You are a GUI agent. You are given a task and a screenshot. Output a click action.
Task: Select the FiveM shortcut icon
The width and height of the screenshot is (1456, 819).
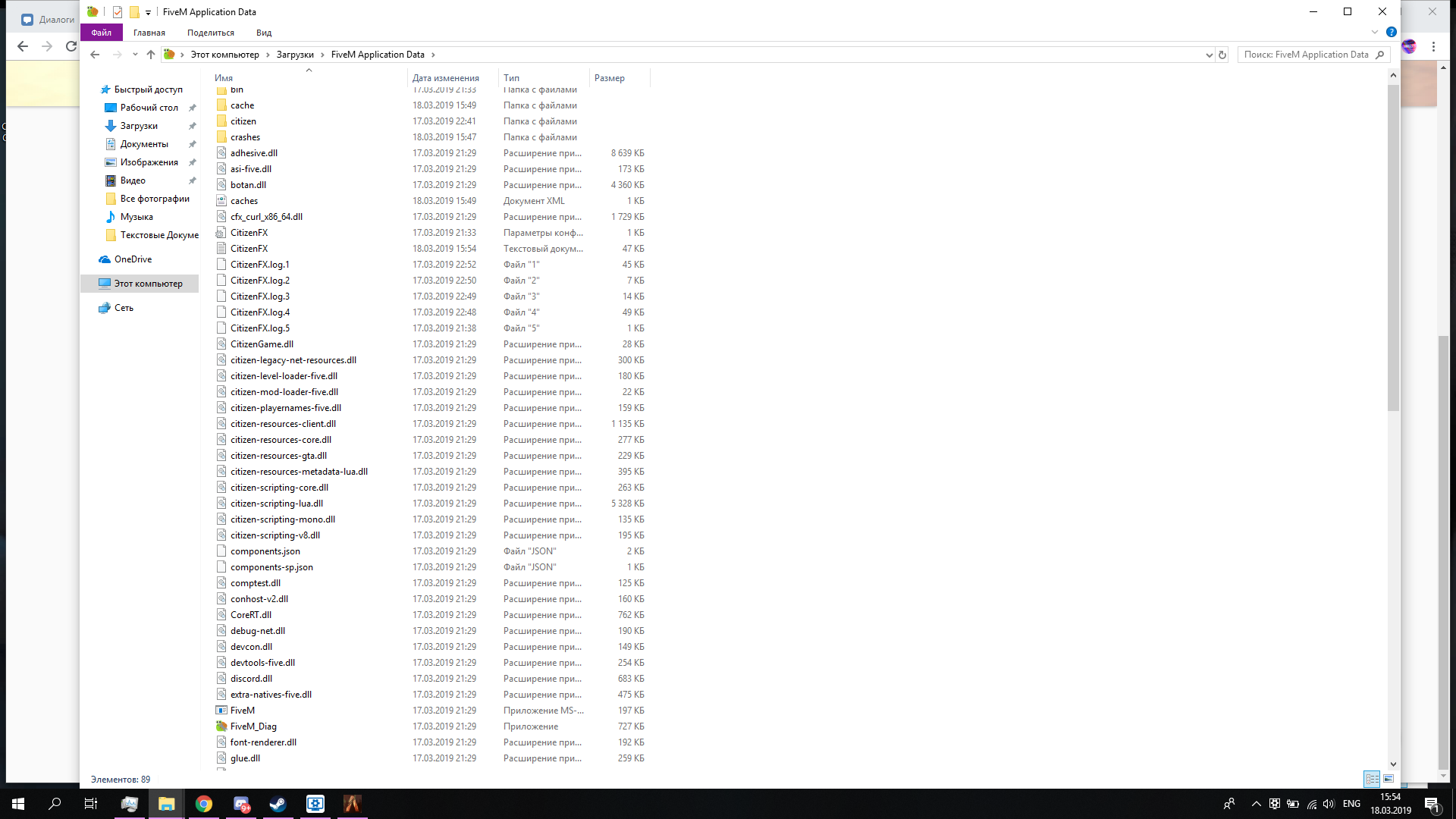click(221, 711)
